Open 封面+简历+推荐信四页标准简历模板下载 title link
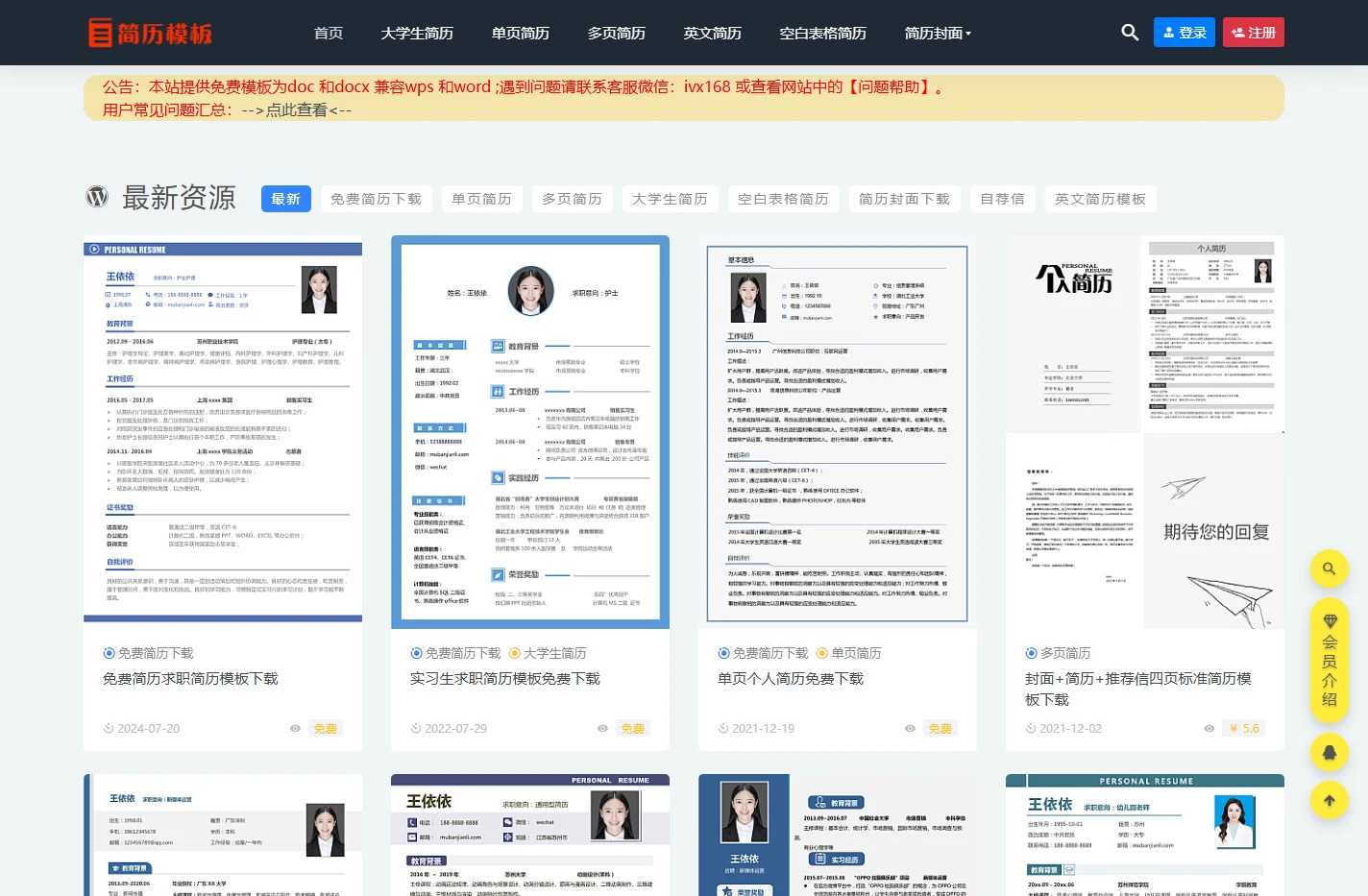1368x896 pixels. [x=1138, y=690]
